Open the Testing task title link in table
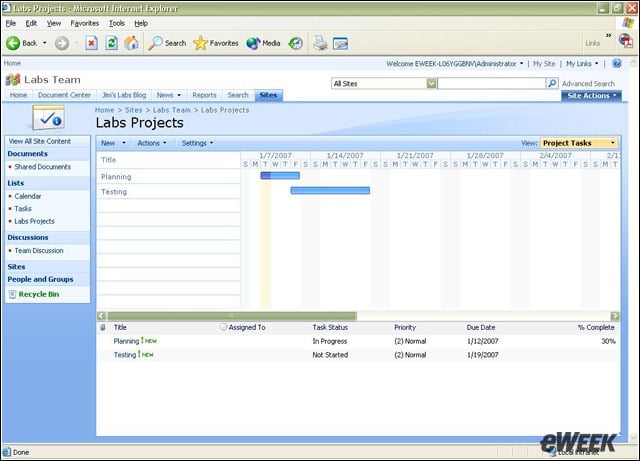Screen dimensions: 640x461 pos(124,355)
